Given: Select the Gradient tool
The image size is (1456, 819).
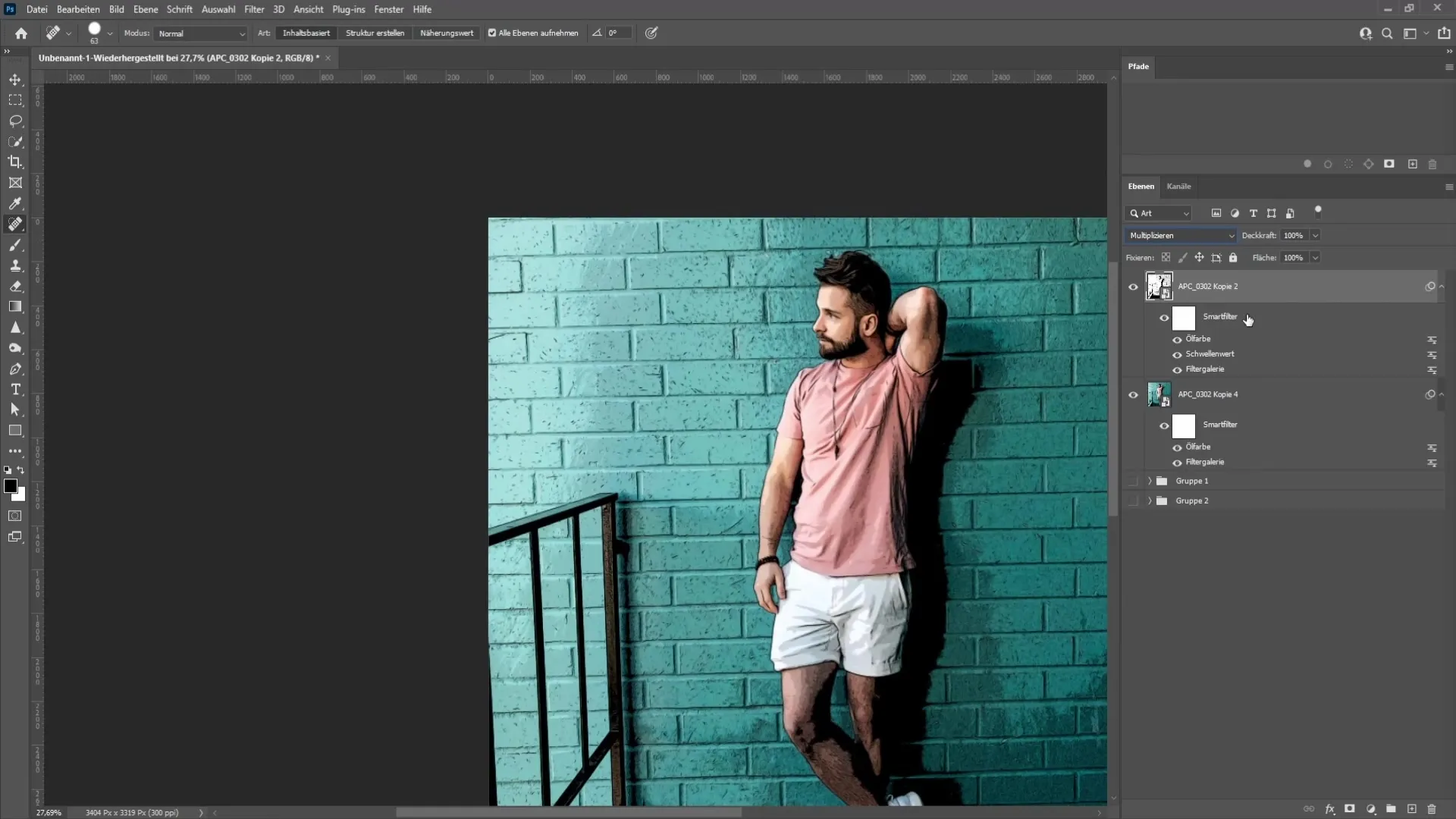Looking at the screenshot, I should pos(15,306).
